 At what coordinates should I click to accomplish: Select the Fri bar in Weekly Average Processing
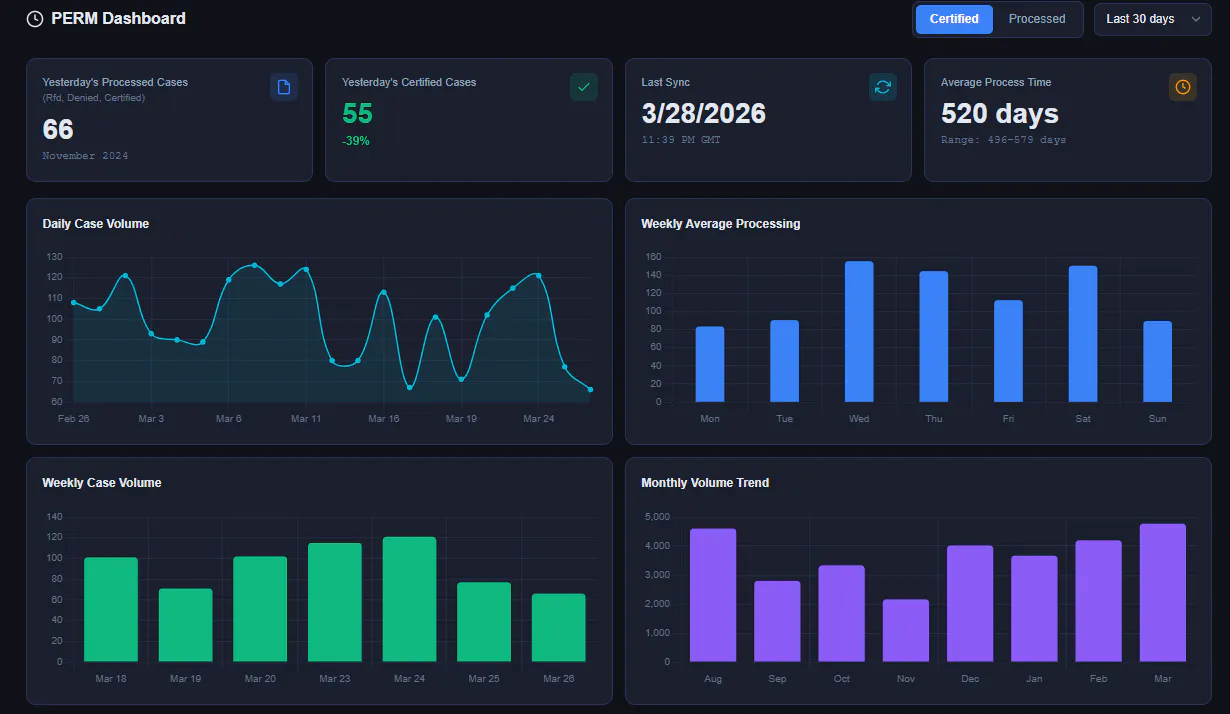(x=1008, y=351)
